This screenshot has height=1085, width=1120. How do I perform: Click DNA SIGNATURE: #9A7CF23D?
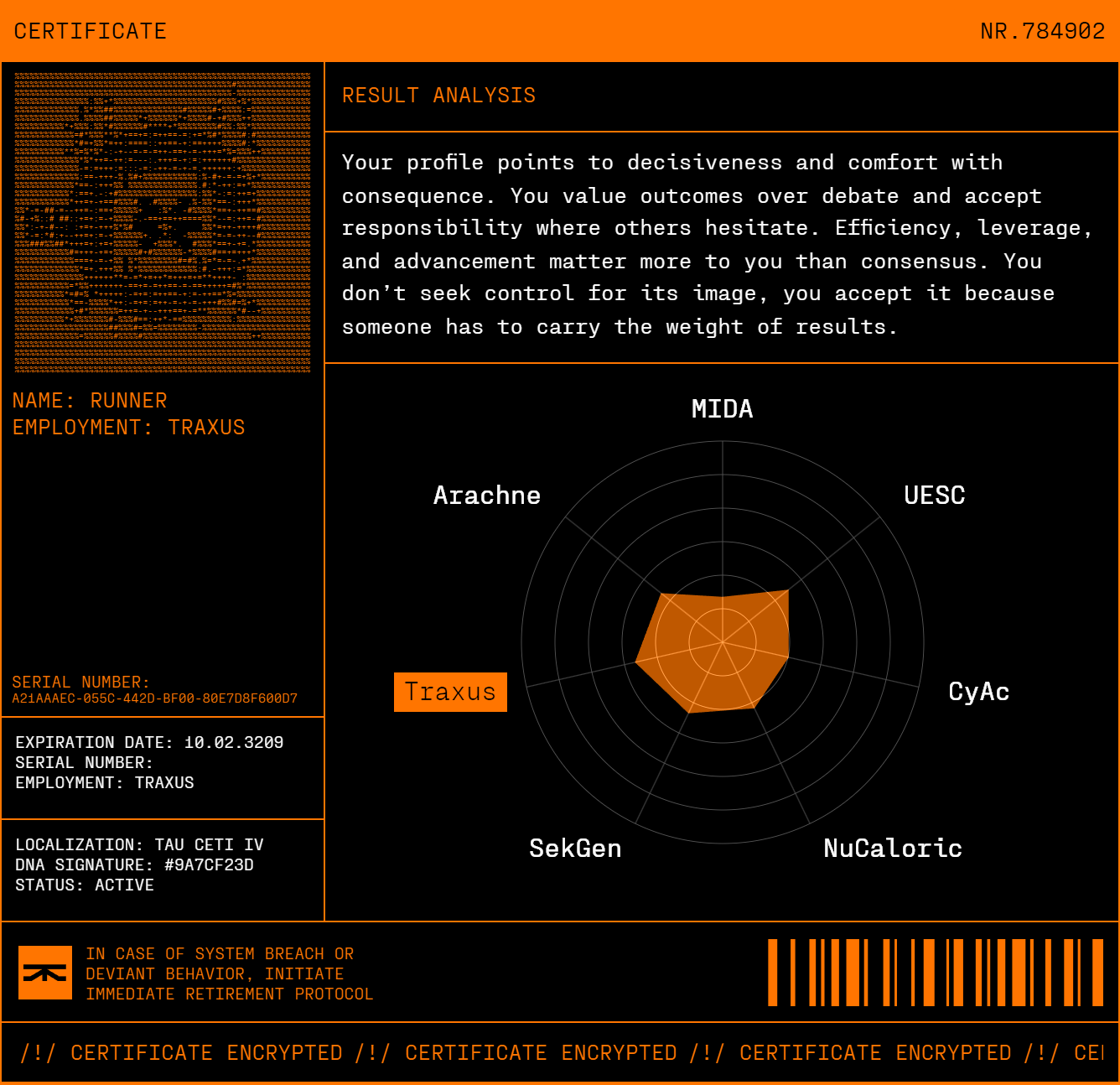[x=134, y=865]
